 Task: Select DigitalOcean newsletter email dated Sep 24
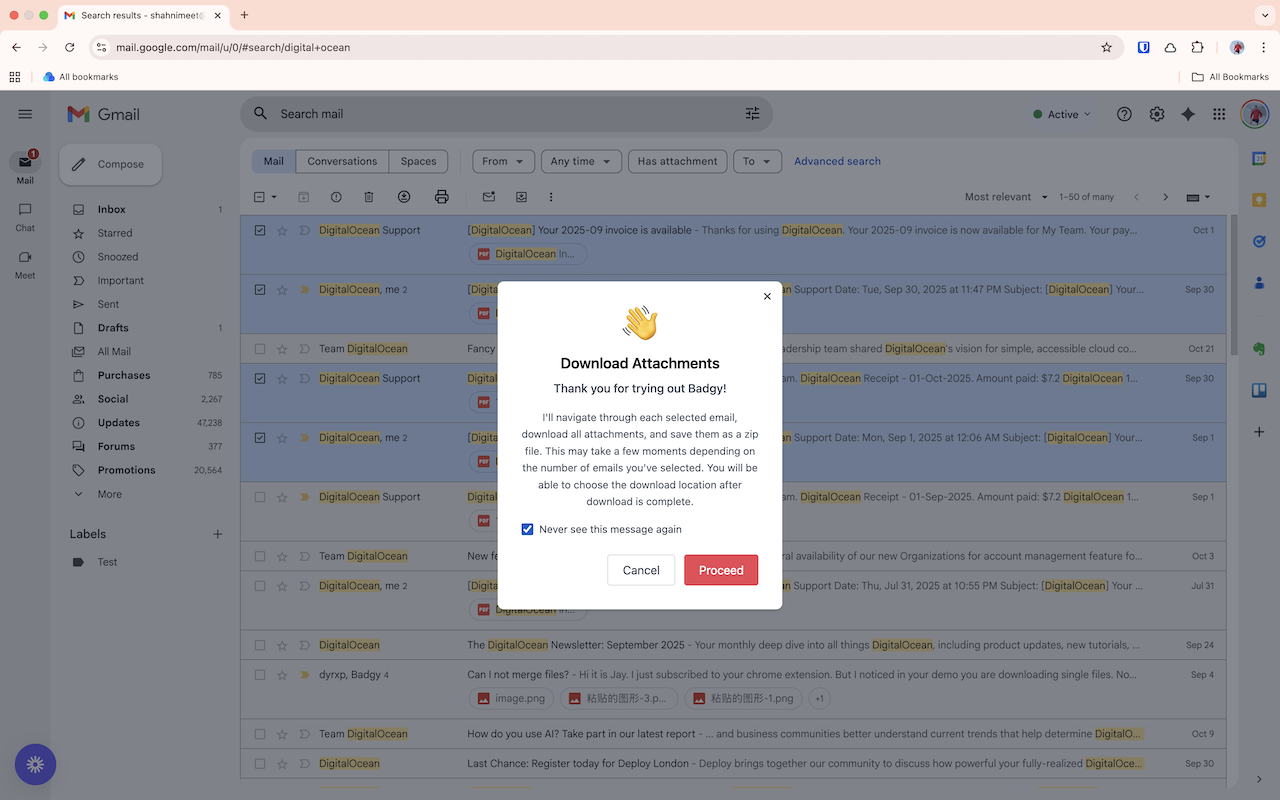(x=260, y=645)
